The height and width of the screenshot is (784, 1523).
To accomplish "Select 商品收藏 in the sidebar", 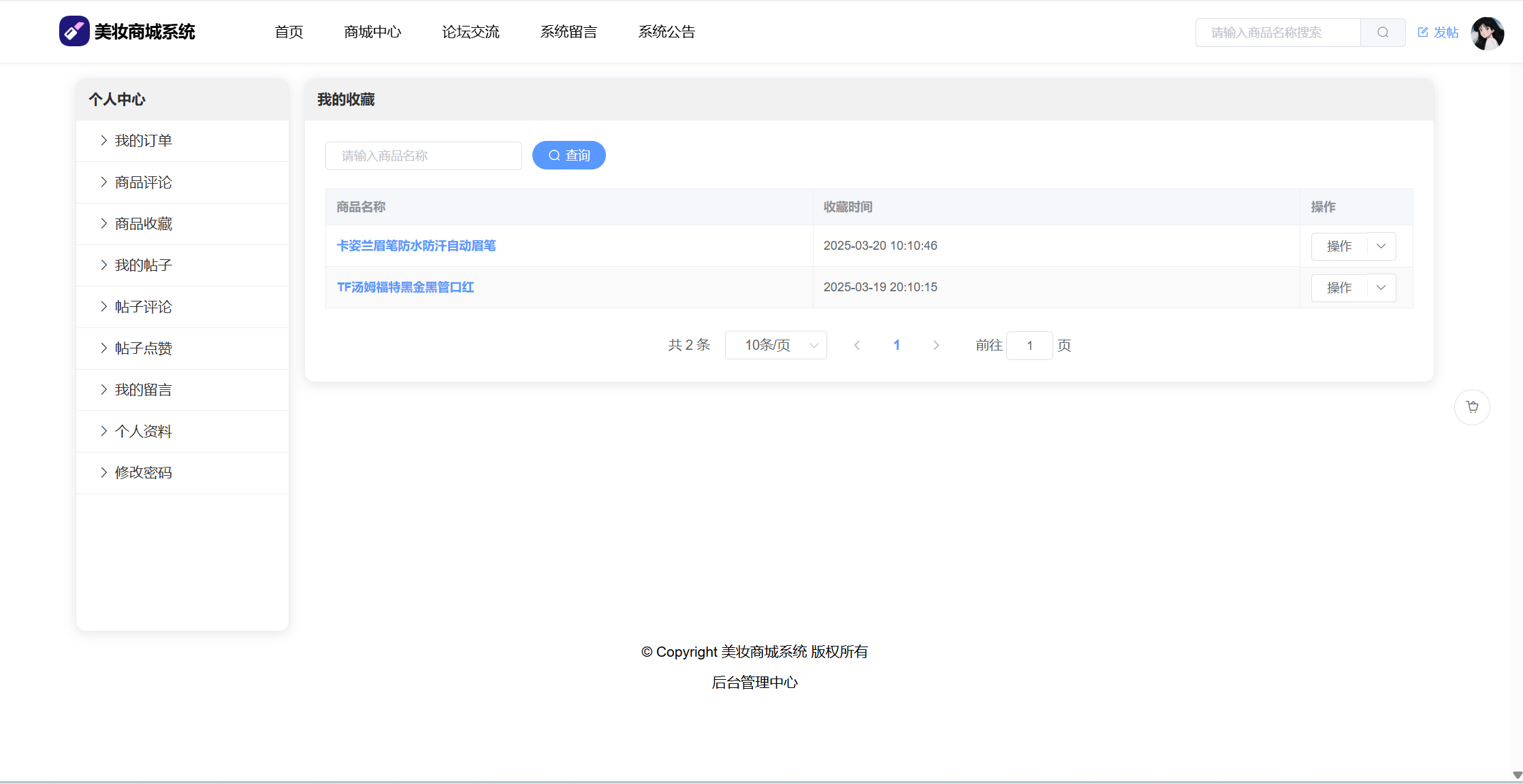I will pos(144,224).
